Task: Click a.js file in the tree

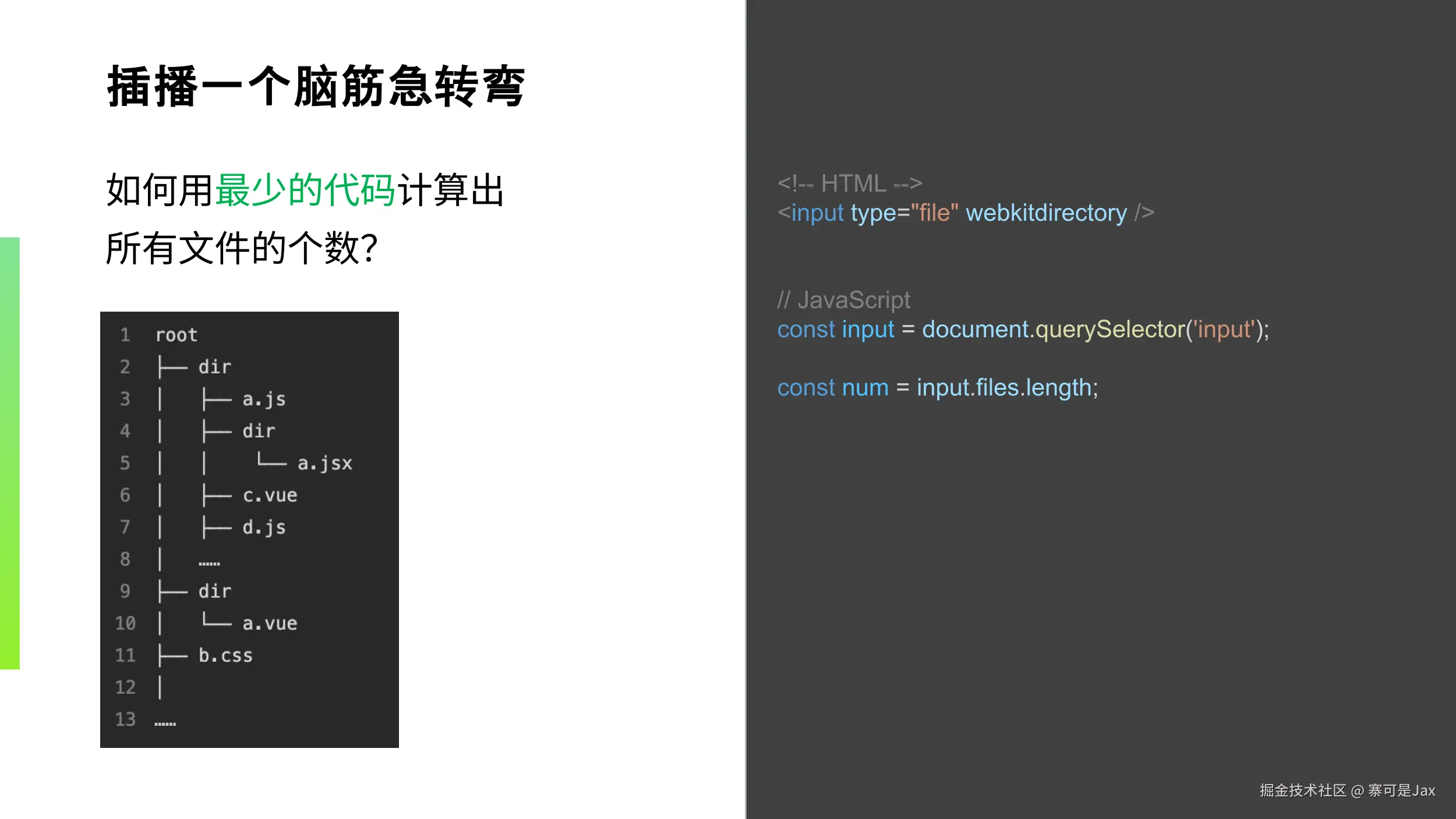Action: tap(264, 399)
